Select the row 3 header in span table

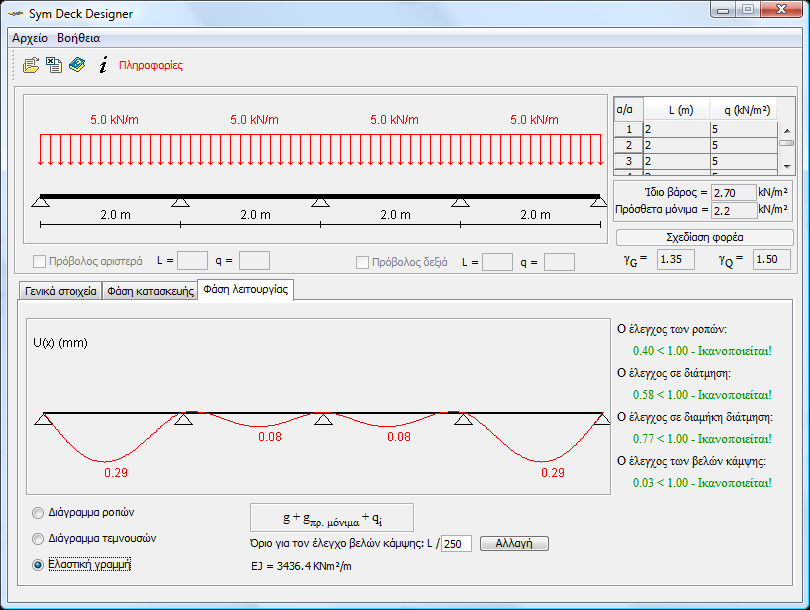(629, 161)
